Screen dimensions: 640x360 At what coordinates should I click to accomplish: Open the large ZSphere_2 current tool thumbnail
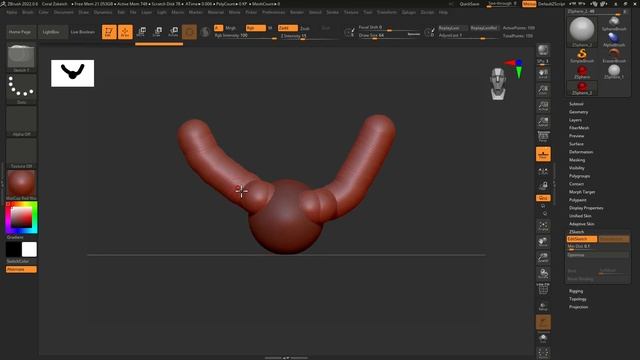point(582,31)
